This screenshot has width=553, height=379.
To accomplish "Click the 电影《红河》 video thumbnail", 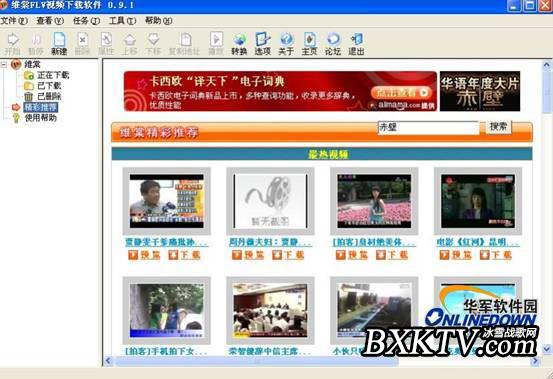I will coord(478,201).
